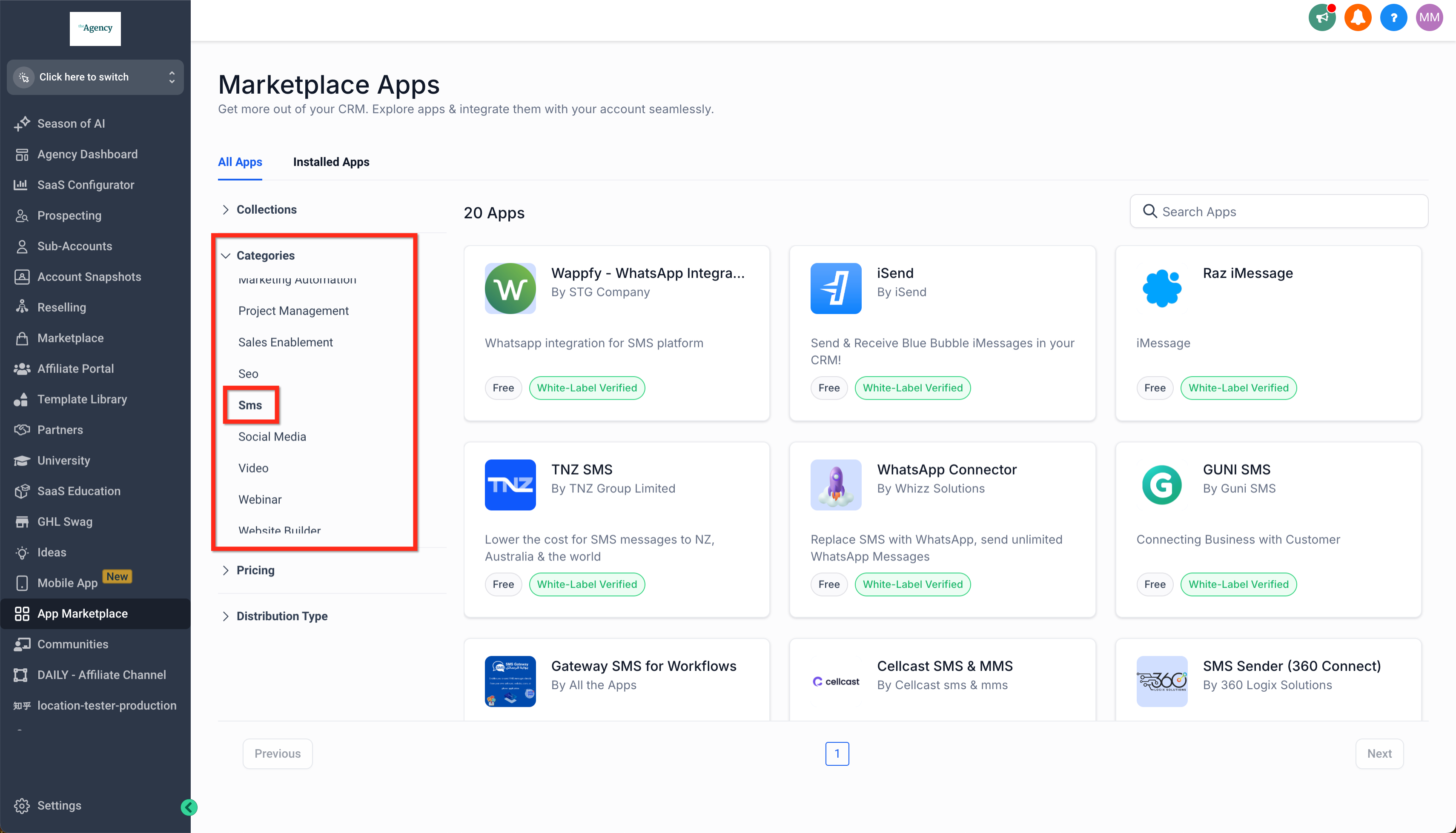The width and height of the screenshot is (1456, 833).
Task: Switch to the Installed Apps tab
Action: click(331, 162)
